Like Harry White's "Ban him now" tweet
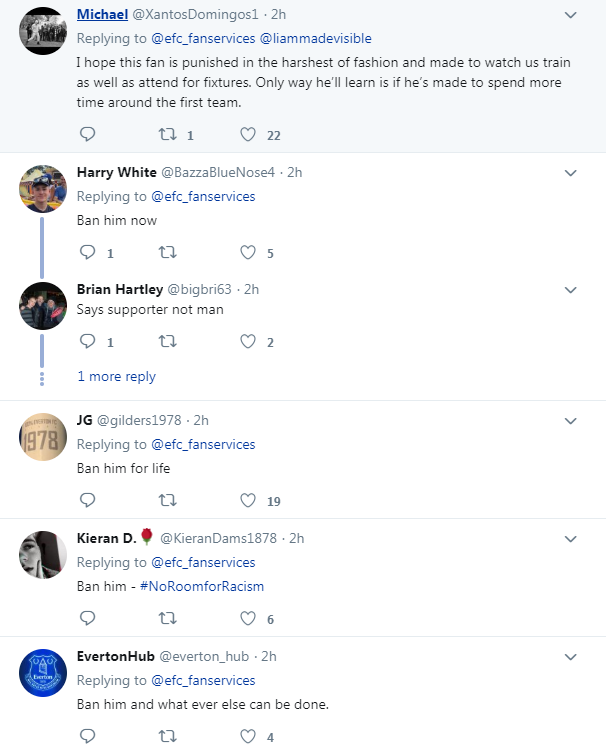The width and height of the screenshot is (606, 752). tap(248, 252)
